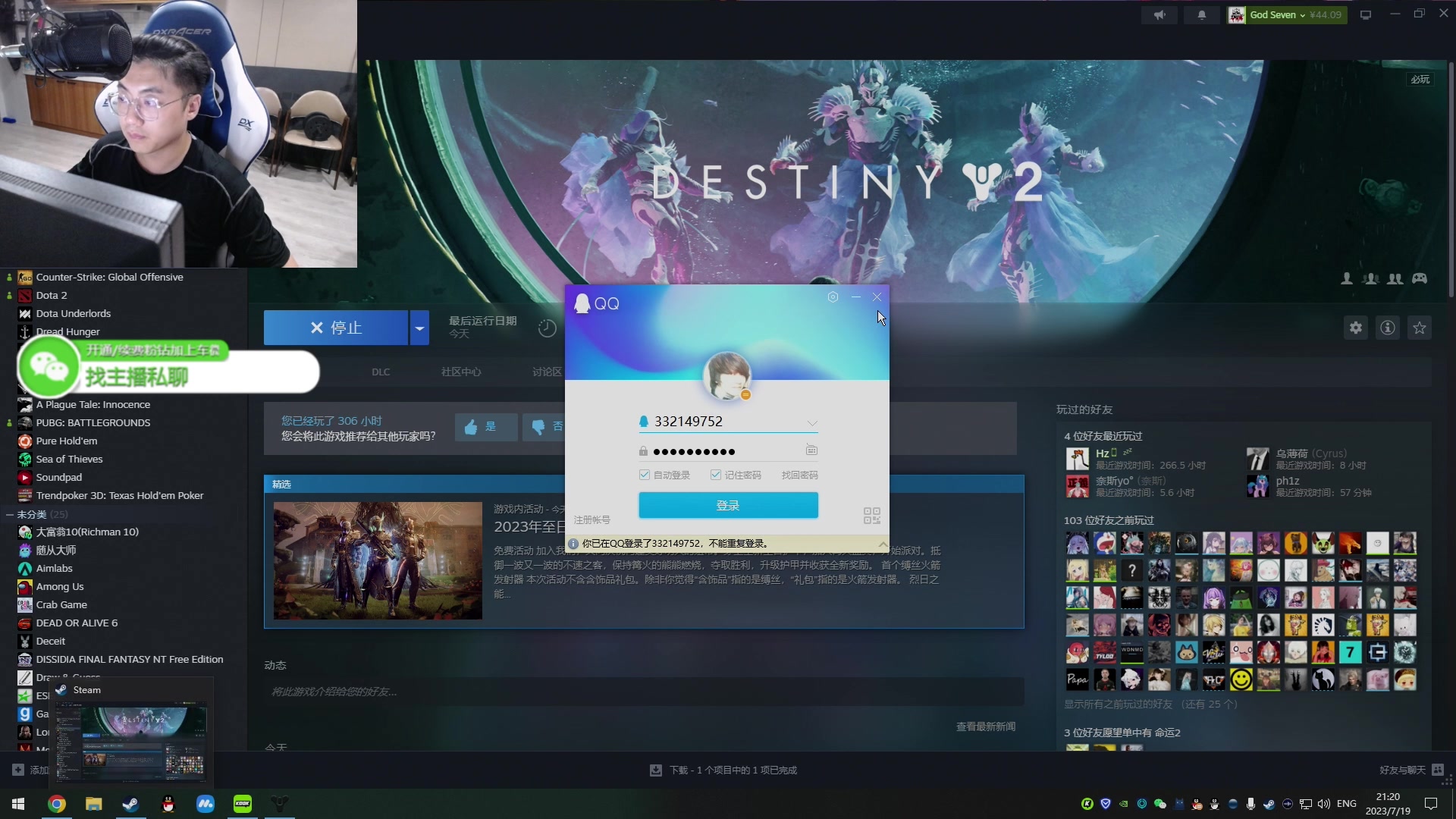Screen dimensions: 1456x819
Task: Open the dropdown arrow beside 停止 button
Action: [x=419, y=328]
